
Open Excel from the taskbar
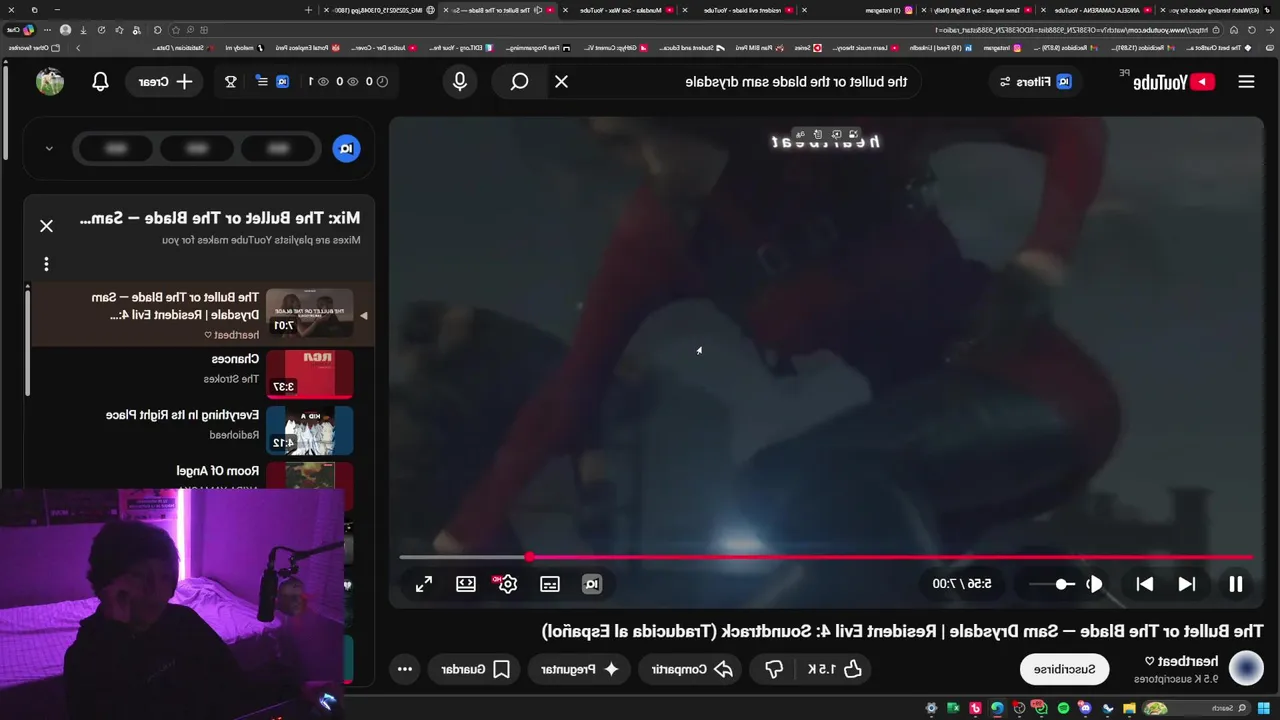click(x=953, y=708)
